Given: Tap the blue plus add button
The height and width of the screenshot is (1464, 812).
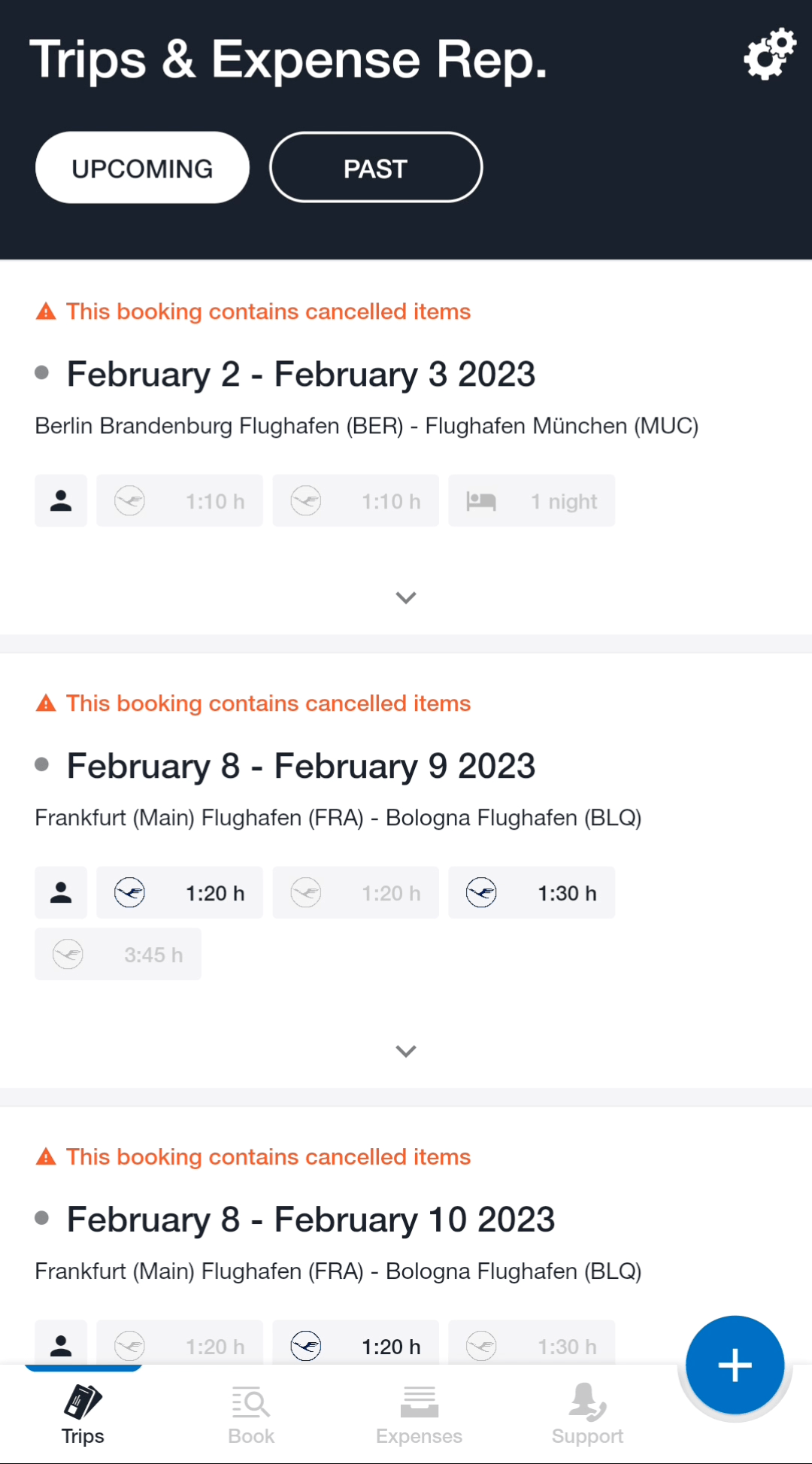Looking at the screenshot, I should (x=735, y=1365).
